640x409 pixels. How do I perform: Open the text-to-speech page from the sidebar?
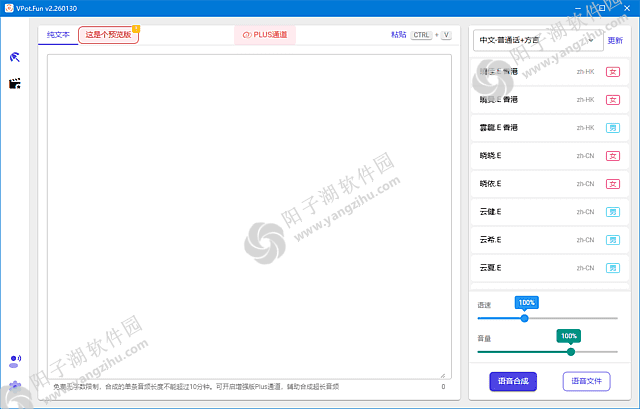click(x=15, y=57)
